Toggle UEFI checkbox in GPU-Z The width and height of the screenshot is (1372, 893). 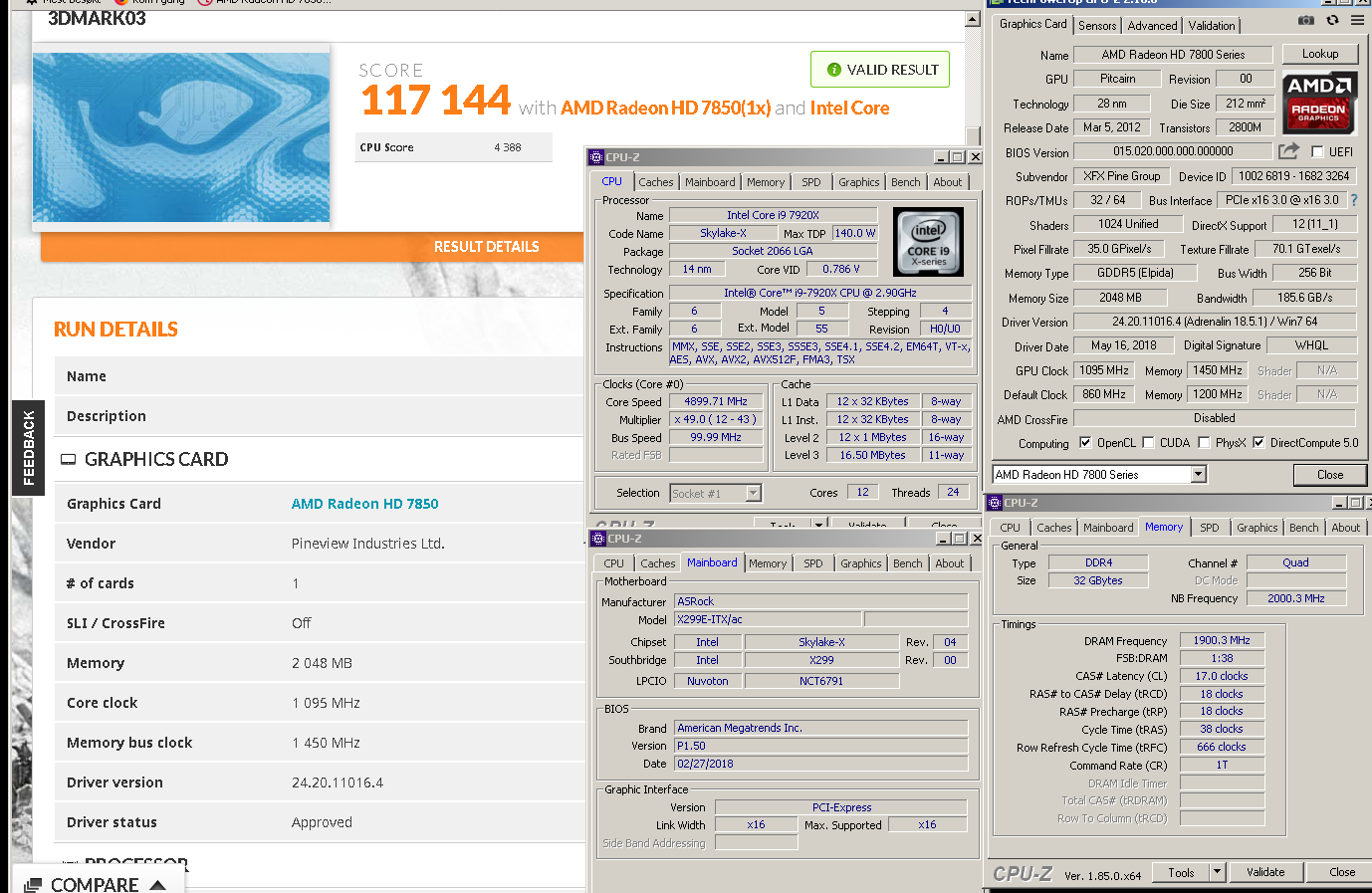pos(1317,152)
